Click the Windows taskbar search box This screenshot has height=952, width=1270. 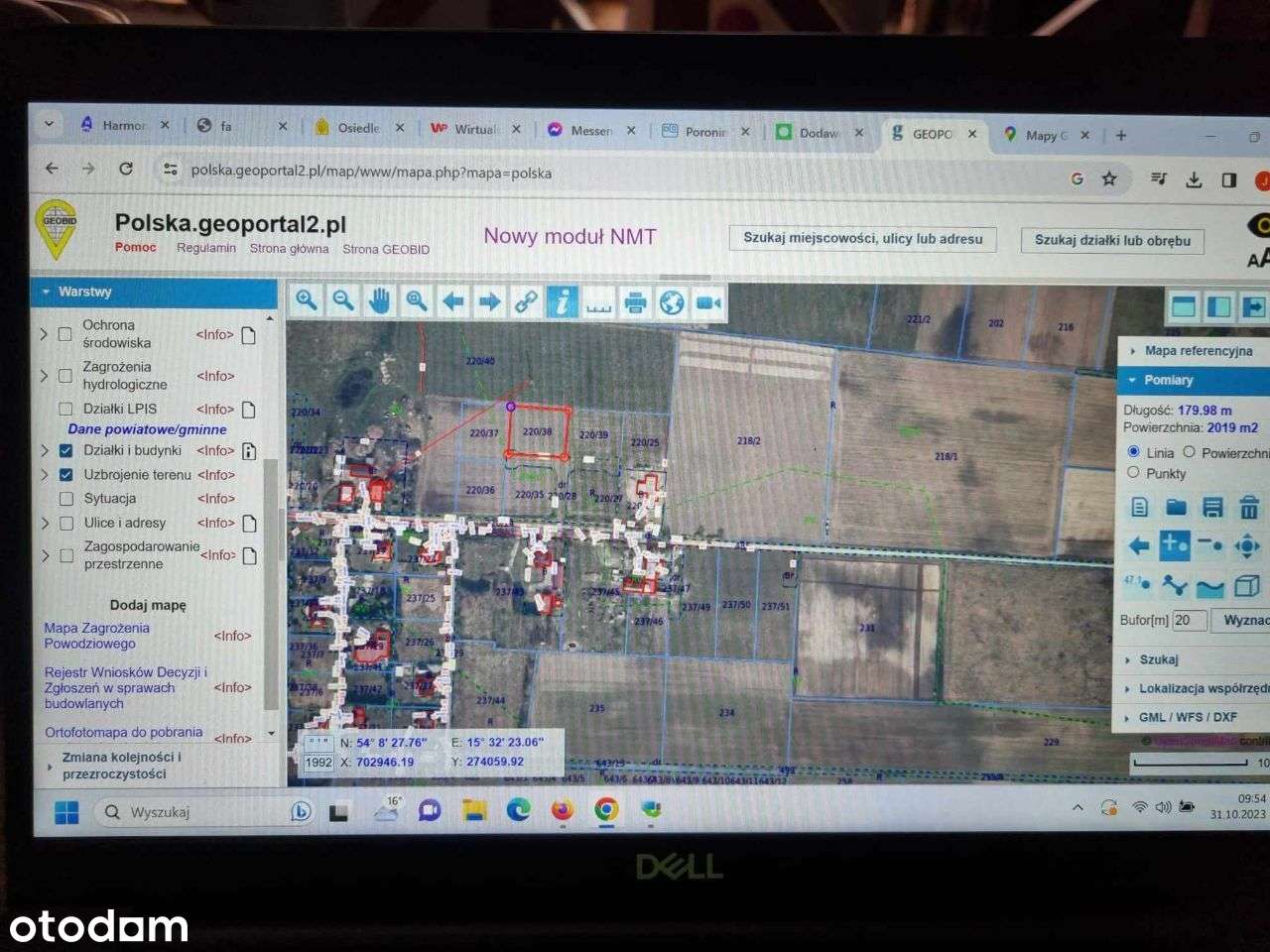[x=203, y=811]
